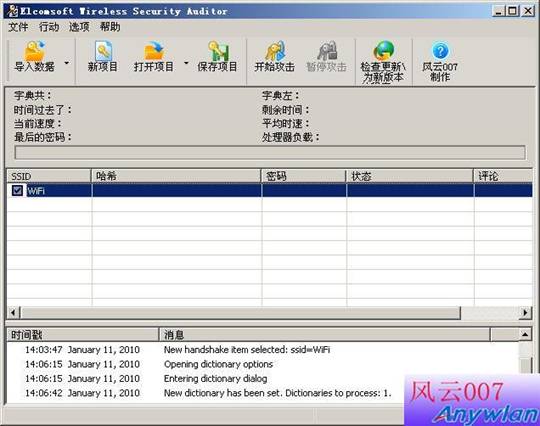Image resolution: width=540 pixels, height=426 pixels.
Task: Select the WiFi row text in SSID list
Action: [x=36, y=190]
